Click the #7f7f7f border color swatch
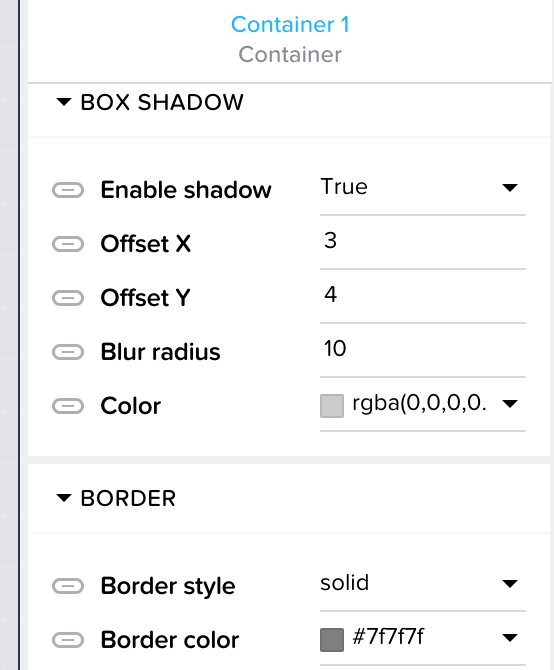This screenshot has height=670, width=554. tap(332, 640)
